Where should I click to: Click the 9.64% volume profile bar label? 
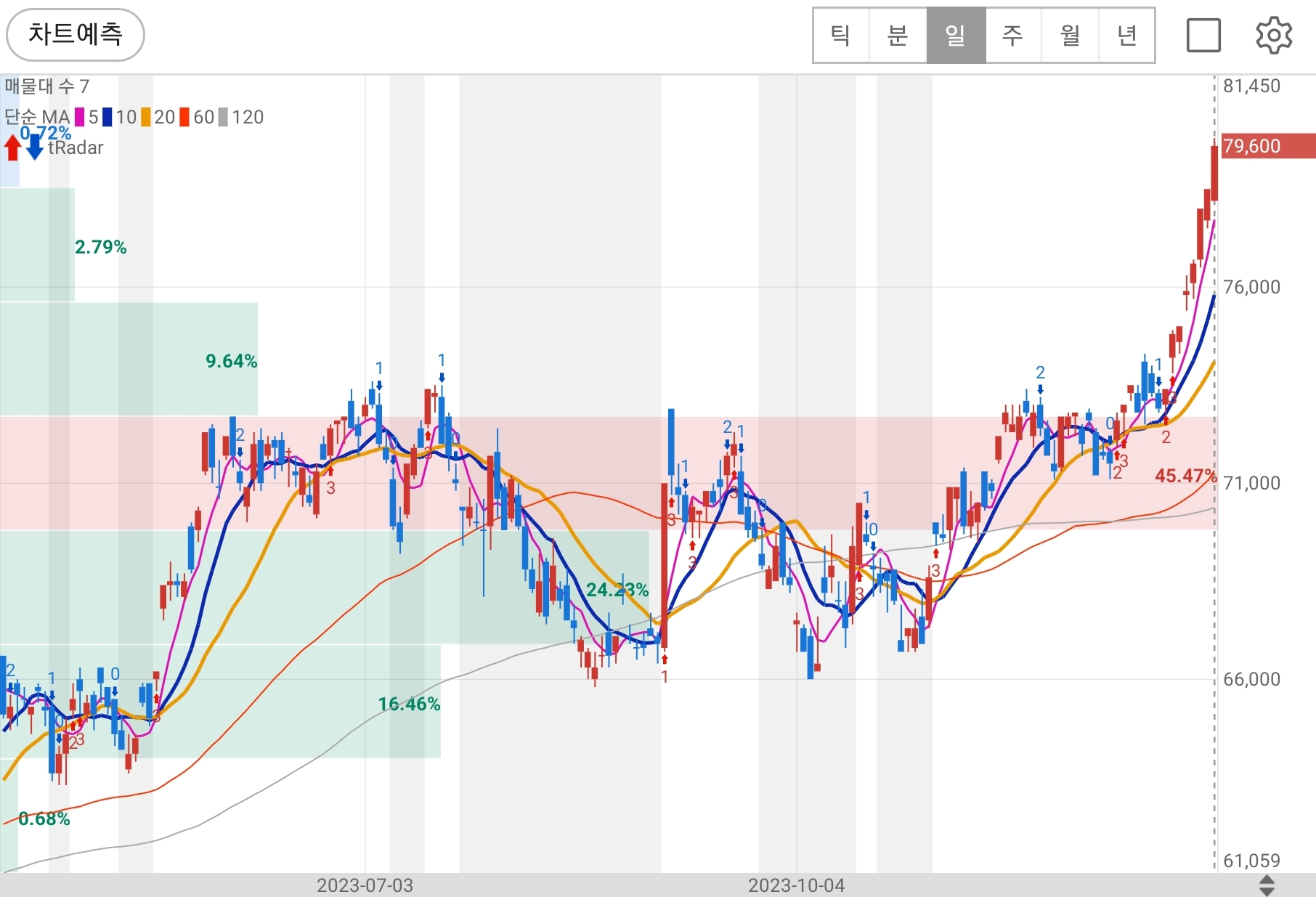[232, 361]
